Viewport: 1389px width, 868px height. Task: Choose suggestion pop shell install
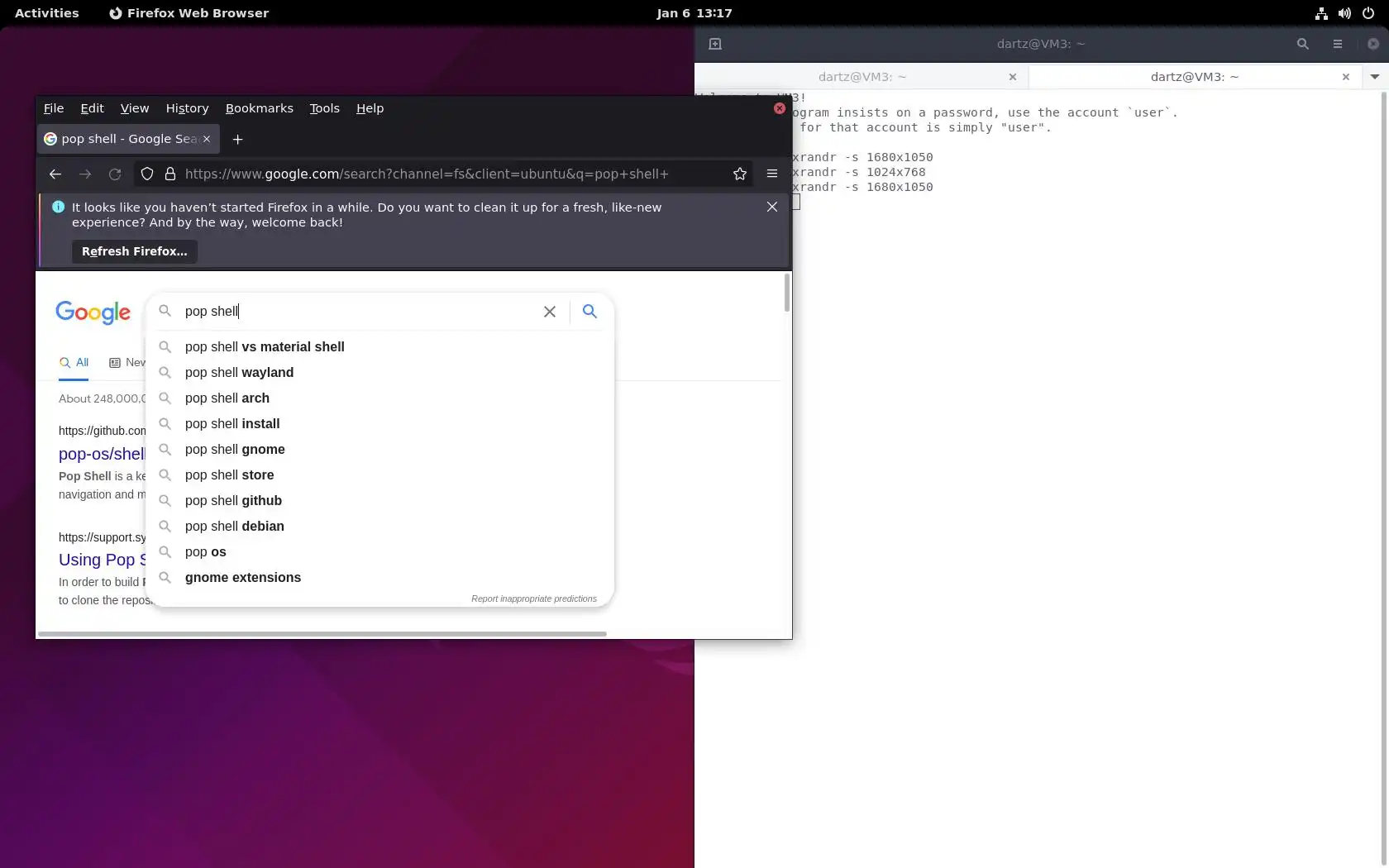point(380,424)
